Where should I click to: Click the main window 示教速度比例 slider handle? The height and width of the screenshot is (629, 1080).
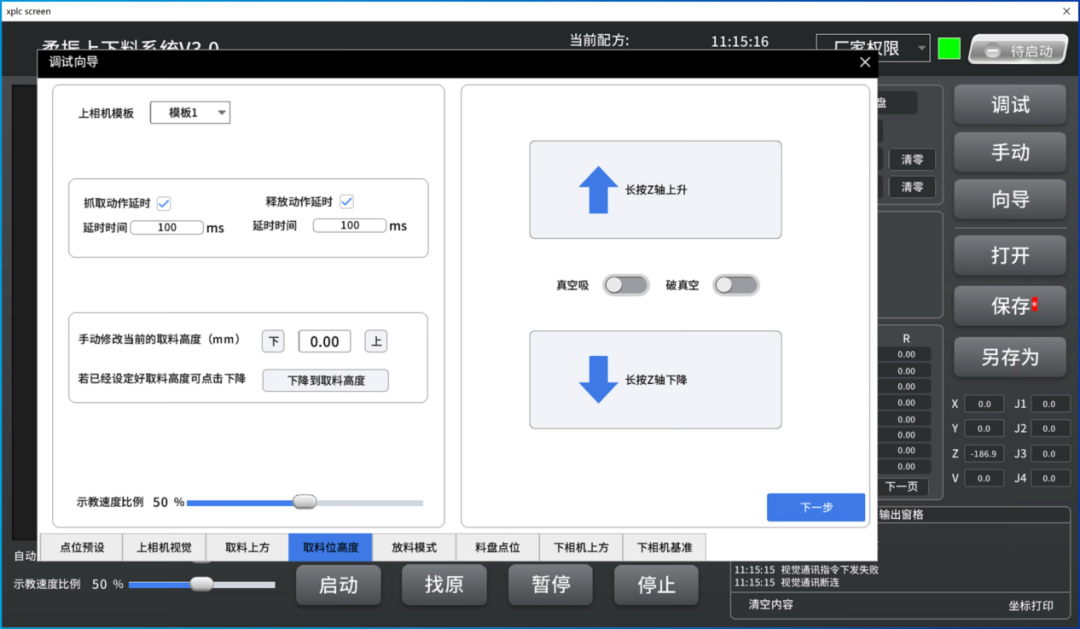click(201, 584)
